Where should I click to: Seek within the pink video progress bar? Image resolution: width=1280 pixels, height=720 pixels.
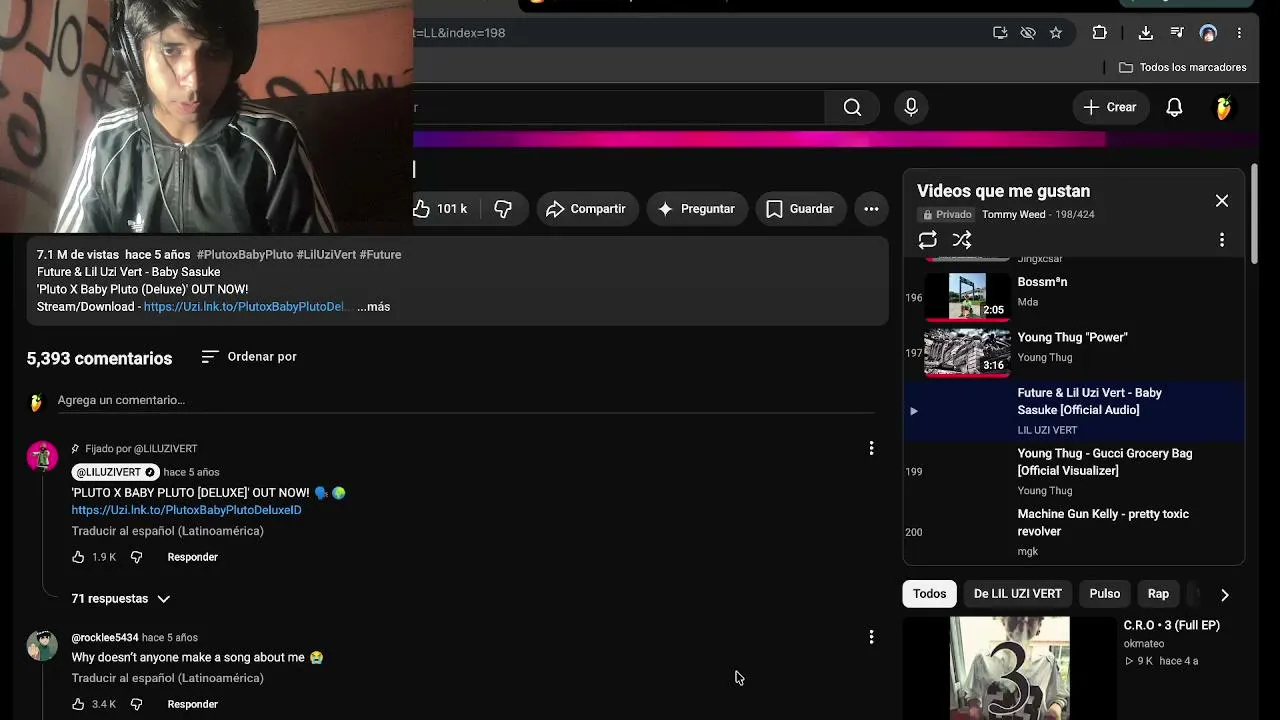(760, 140)
